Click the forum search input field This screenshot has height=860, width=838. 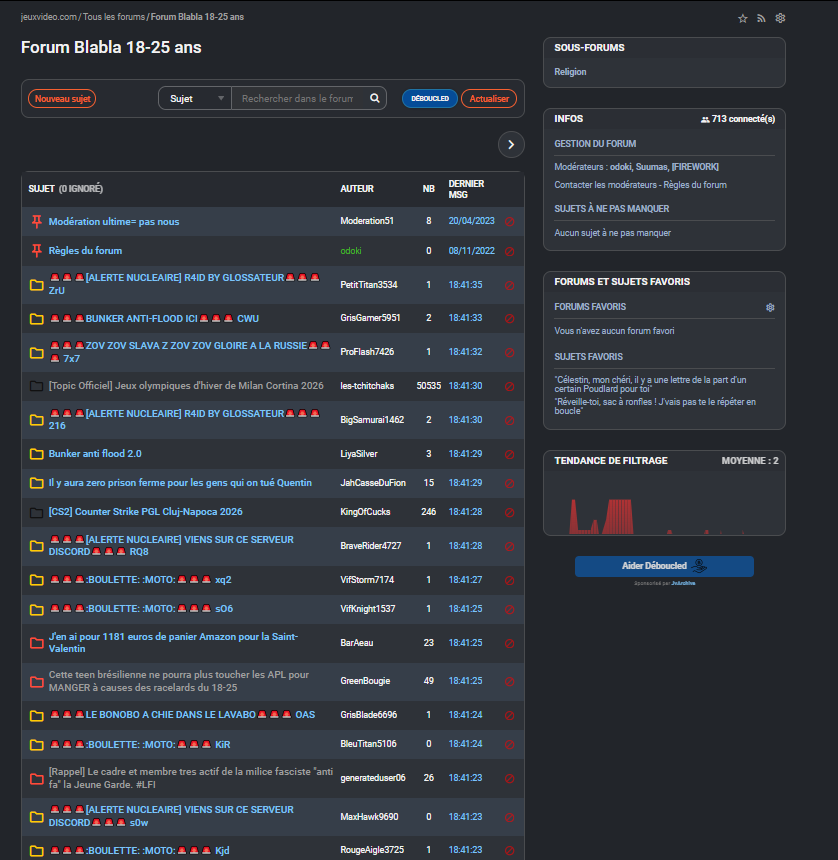[x=298, y=99]
